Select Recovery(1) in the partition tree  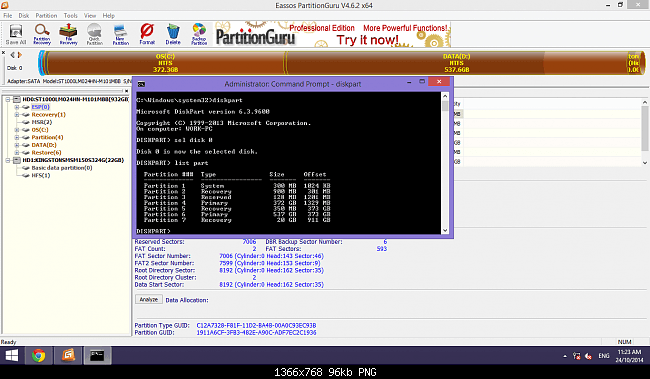point(49,114)
